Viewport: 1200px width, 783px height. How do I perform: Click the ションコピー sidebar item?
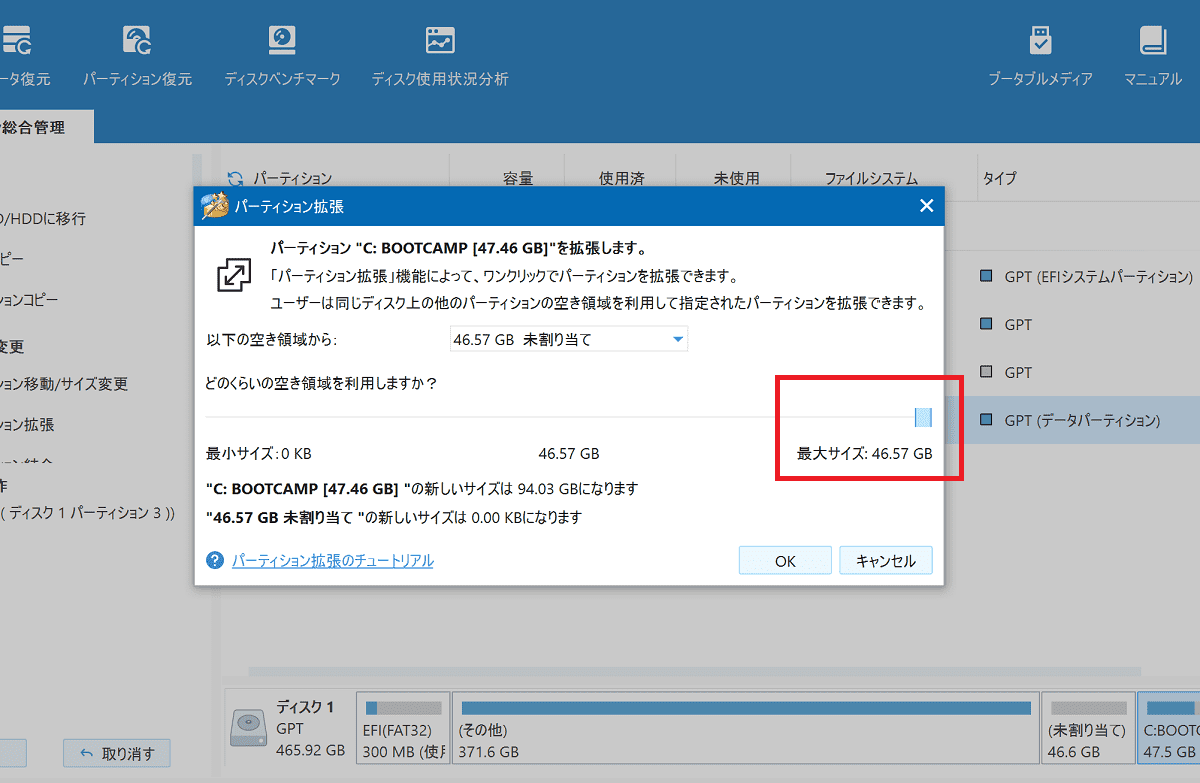pyautogui.click(x=29, y=300)
